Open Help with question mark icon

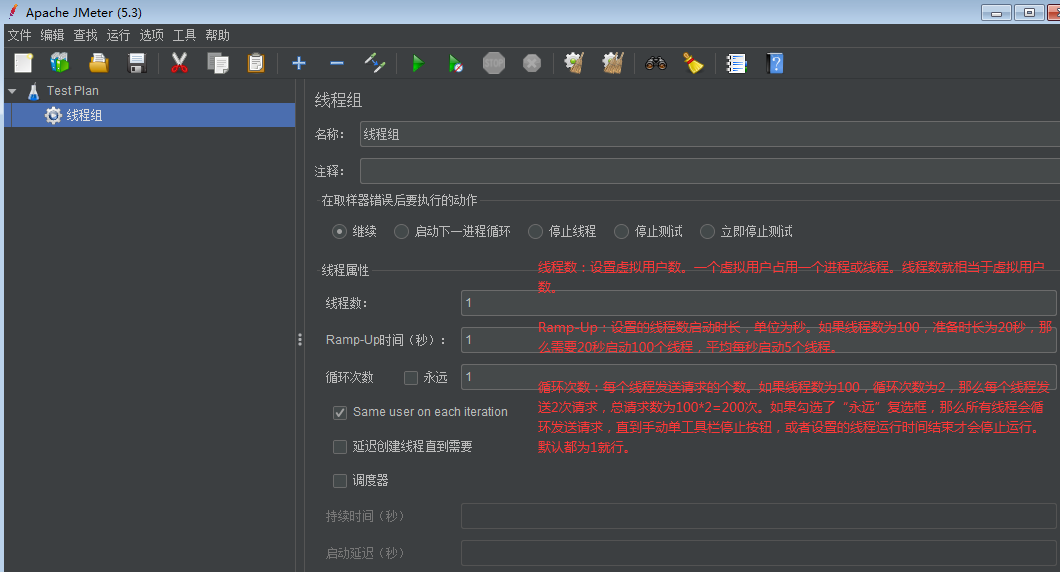click(x=775, y=64)
